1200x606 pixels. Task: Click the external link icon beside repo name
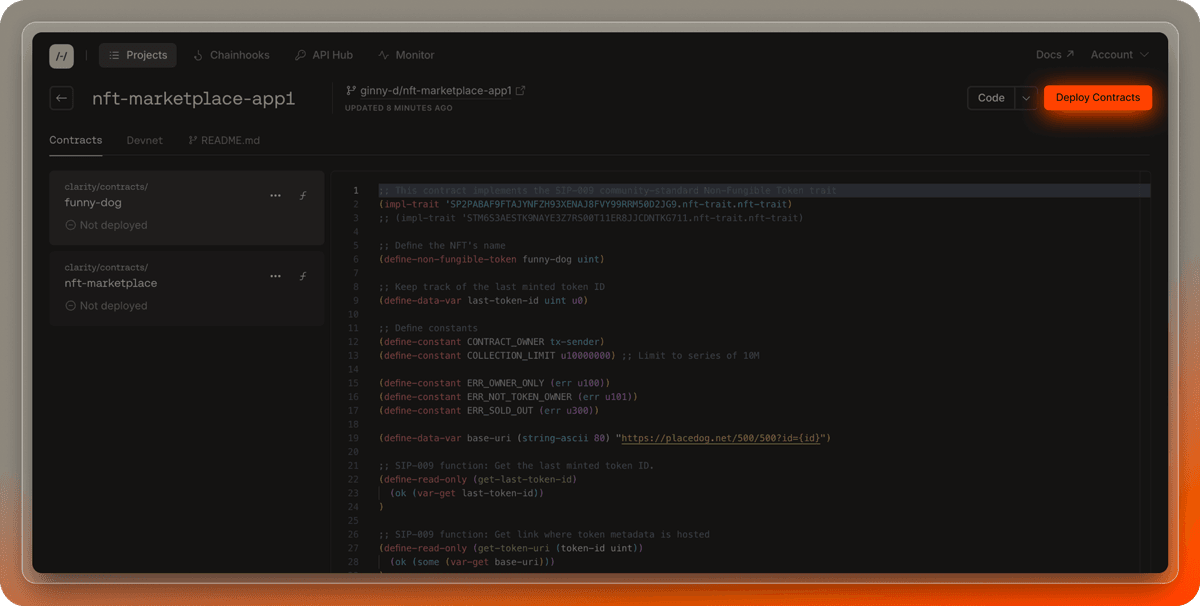(x=520, y=91)
